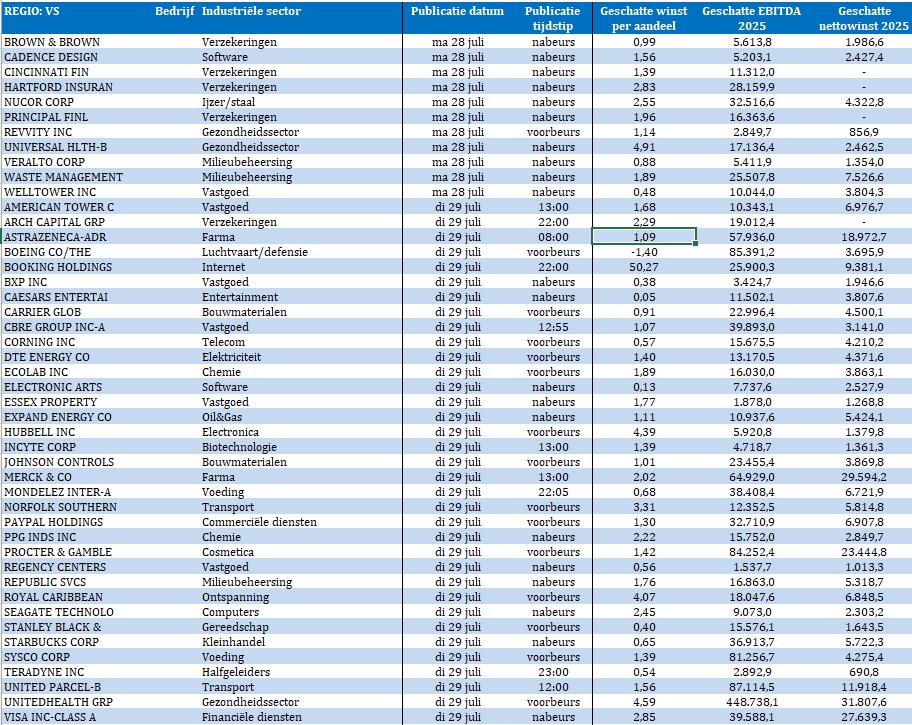Click the REVVITY INC cell
The height and width of the screenshot is (725, 912).
38,132
